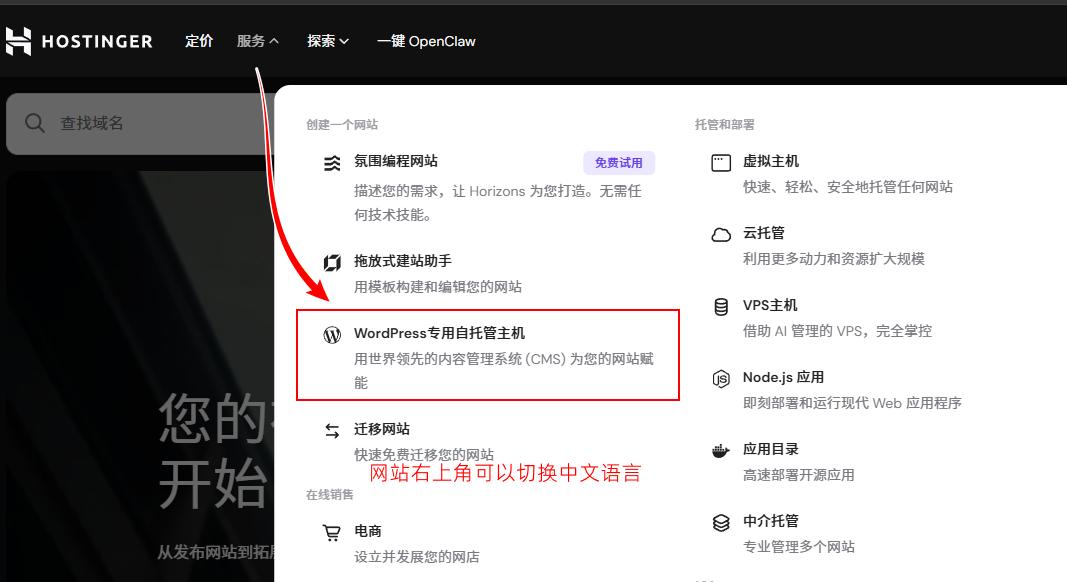
Task: Open the 电商 online store link
Action: pos(367,531)
